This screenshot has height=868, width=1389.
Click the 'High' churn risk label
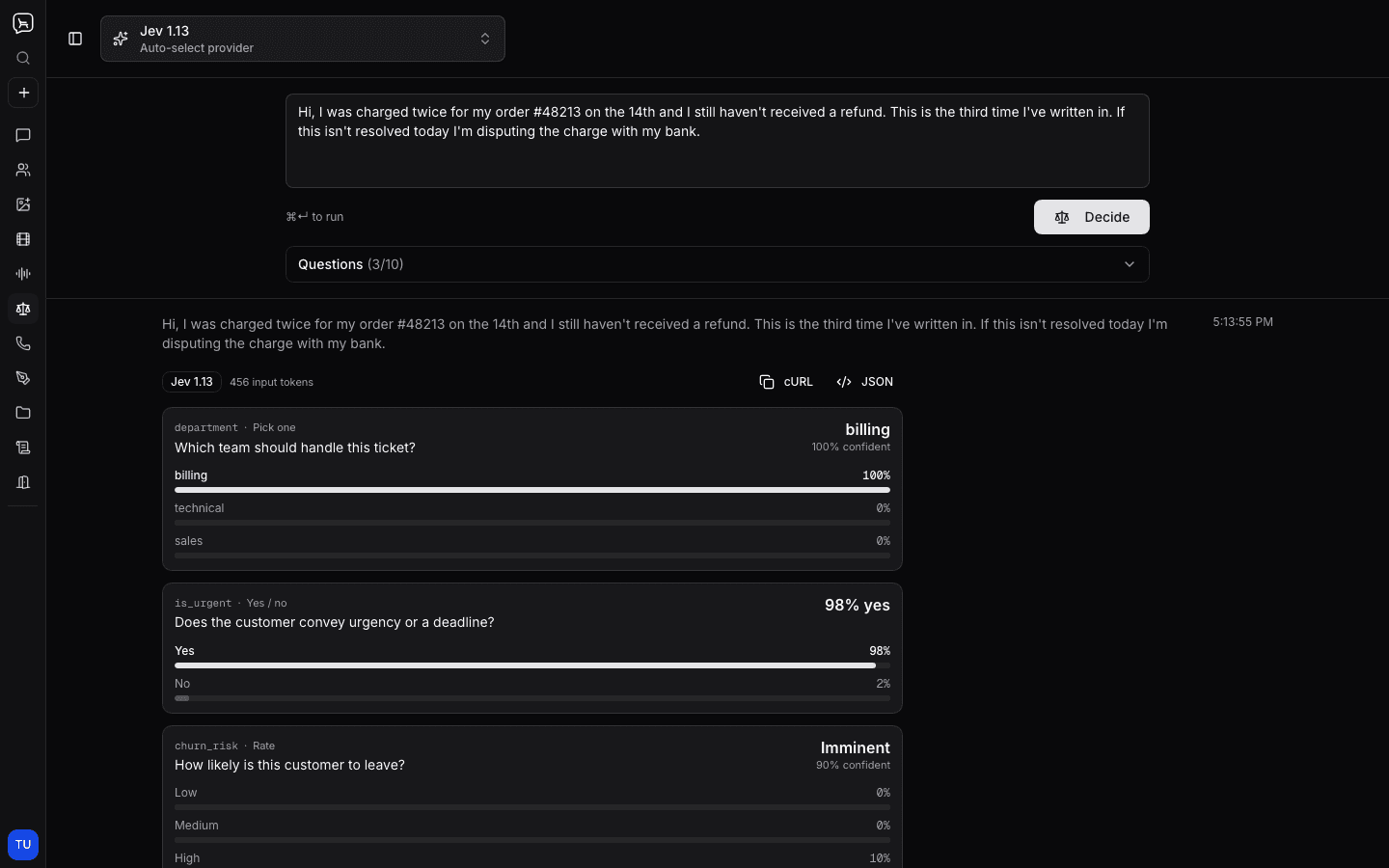[187, 858]
